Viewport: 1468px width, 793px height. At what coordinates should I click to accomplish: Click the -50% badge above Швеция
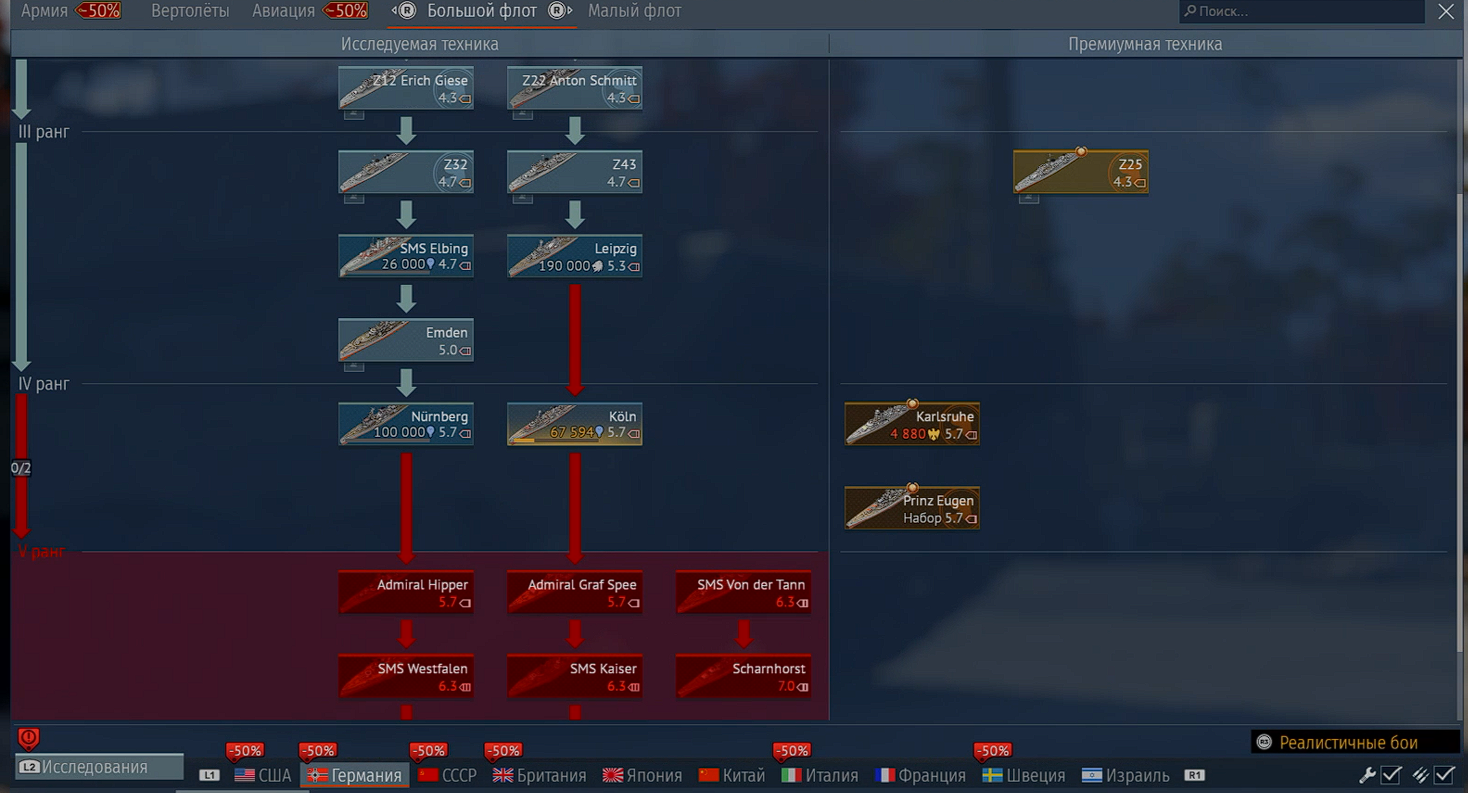(x=992, y=751)
